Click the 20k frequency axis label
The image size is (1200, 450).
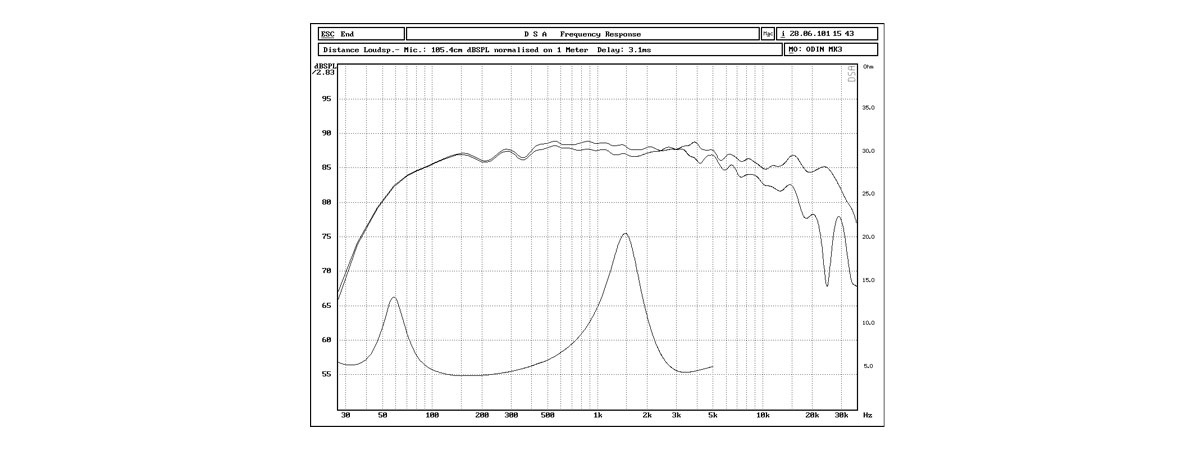click(x=813, y=414)
